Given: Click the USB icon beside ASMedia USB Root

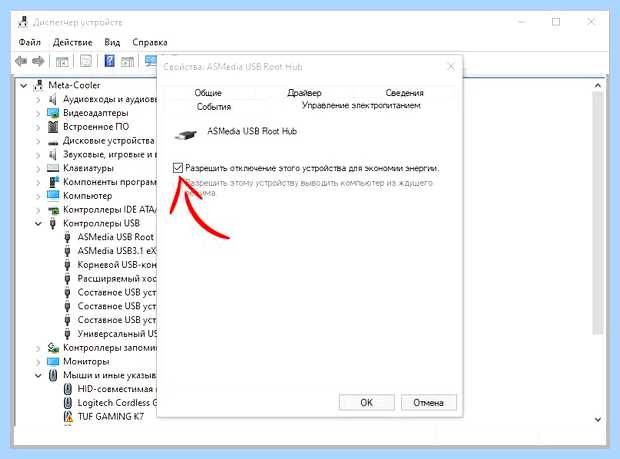Looking at the screenshot, I should pyautogui.click(x=67, y=237).
